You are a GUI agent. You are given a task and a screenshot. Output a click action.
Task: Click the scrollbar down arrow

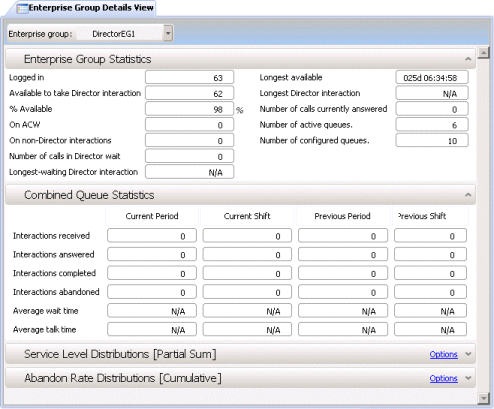(x=483, y=397)
